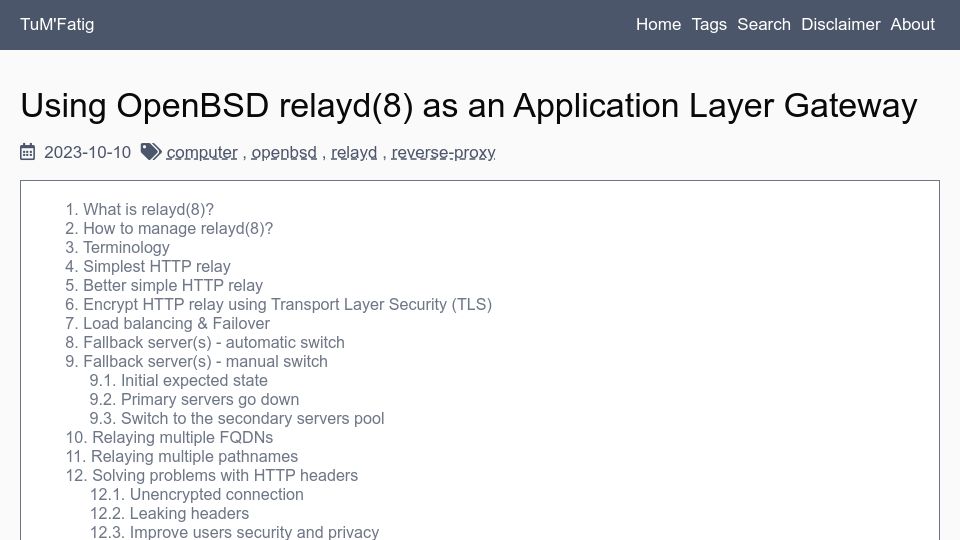Click the calendar date icon
960x540 pixels.
point(28,152)
